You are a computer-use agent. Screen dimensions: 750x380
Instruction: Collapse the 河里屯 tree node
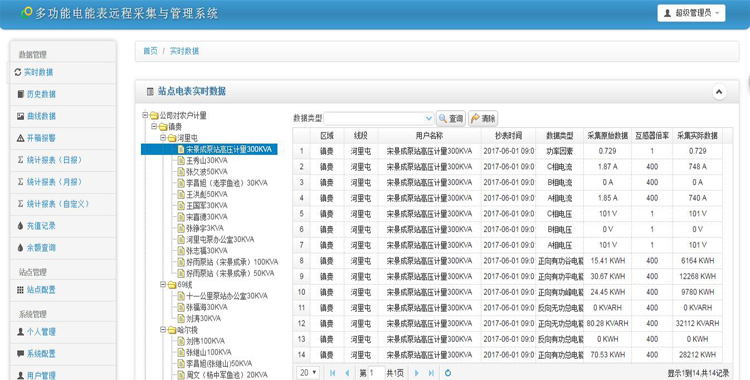[x=163, y=138]
